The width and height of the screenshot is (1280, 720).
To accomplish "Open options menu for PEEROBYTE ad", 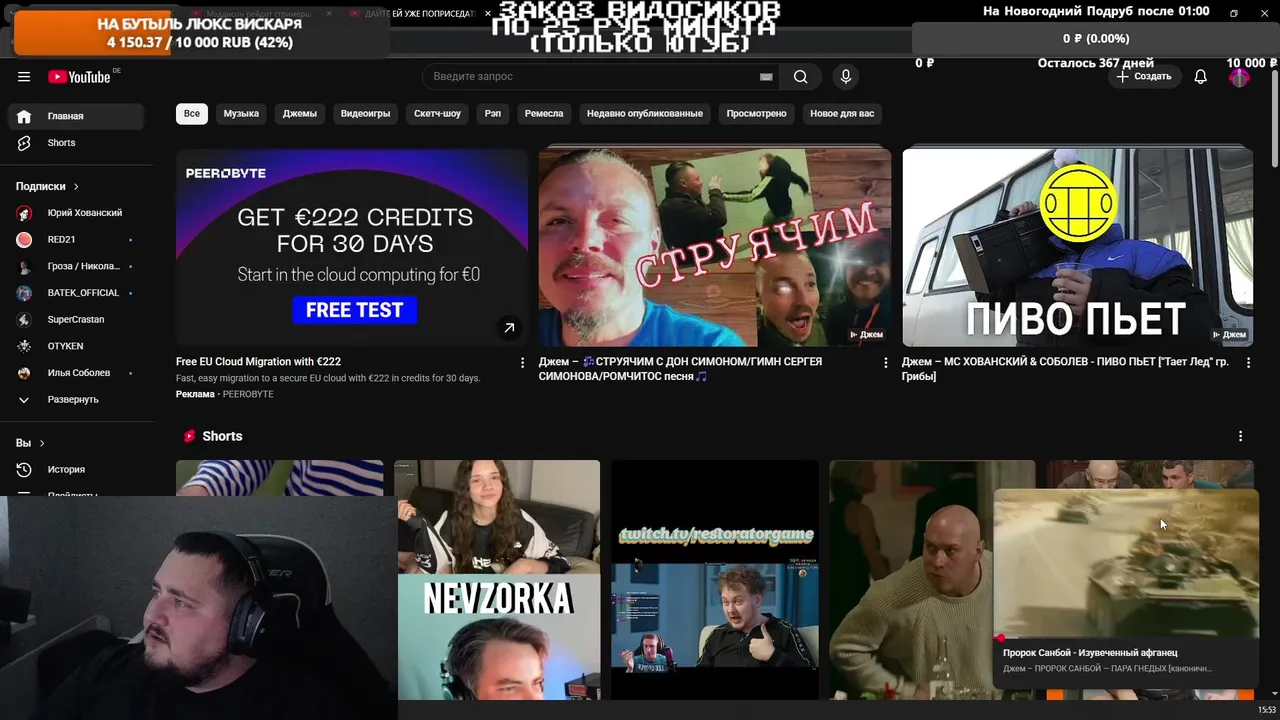I will [x=522, y=363].
